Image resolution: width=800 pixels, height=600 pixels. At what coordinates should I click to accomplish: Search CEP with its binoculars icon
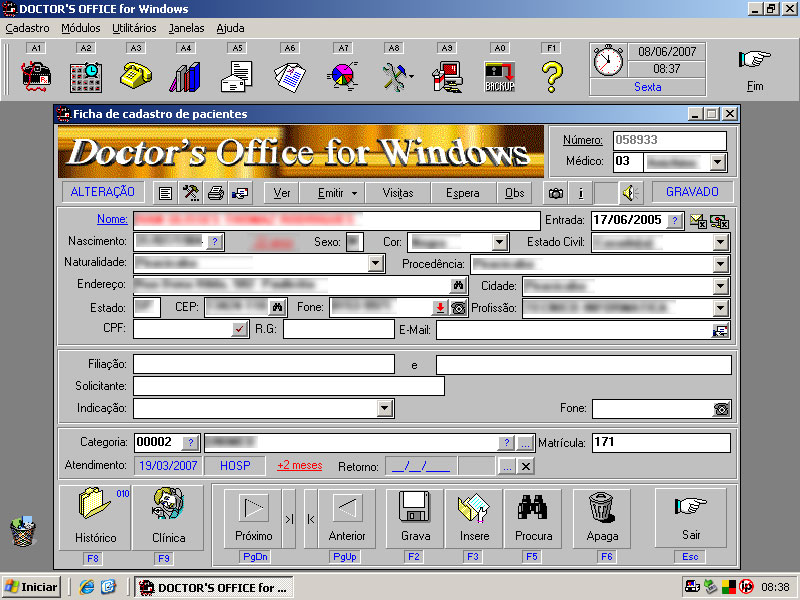277,307
